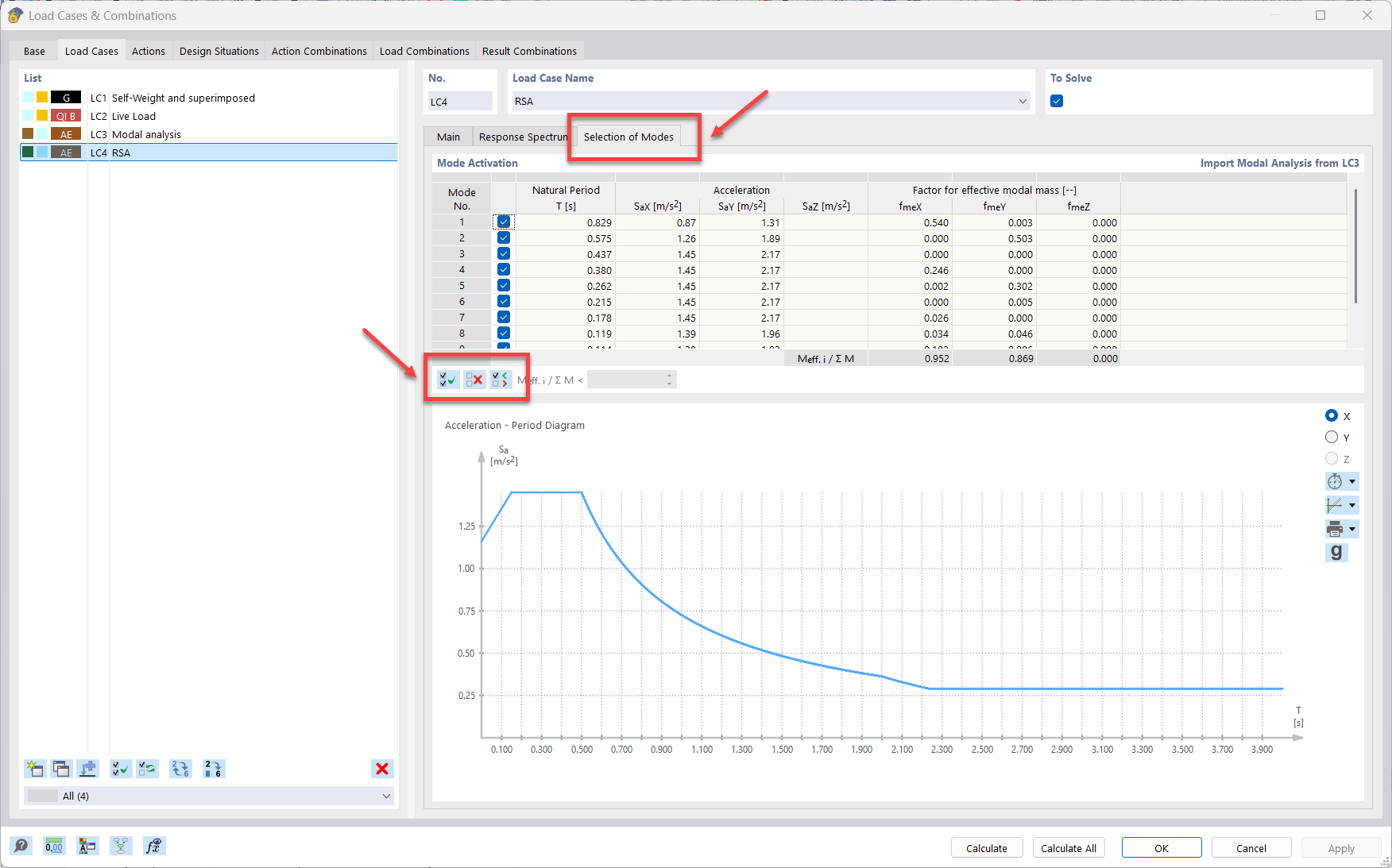This screenshot has height=868, width=1392.
Task: Open the Load Combinations tab
Action: 424,51
